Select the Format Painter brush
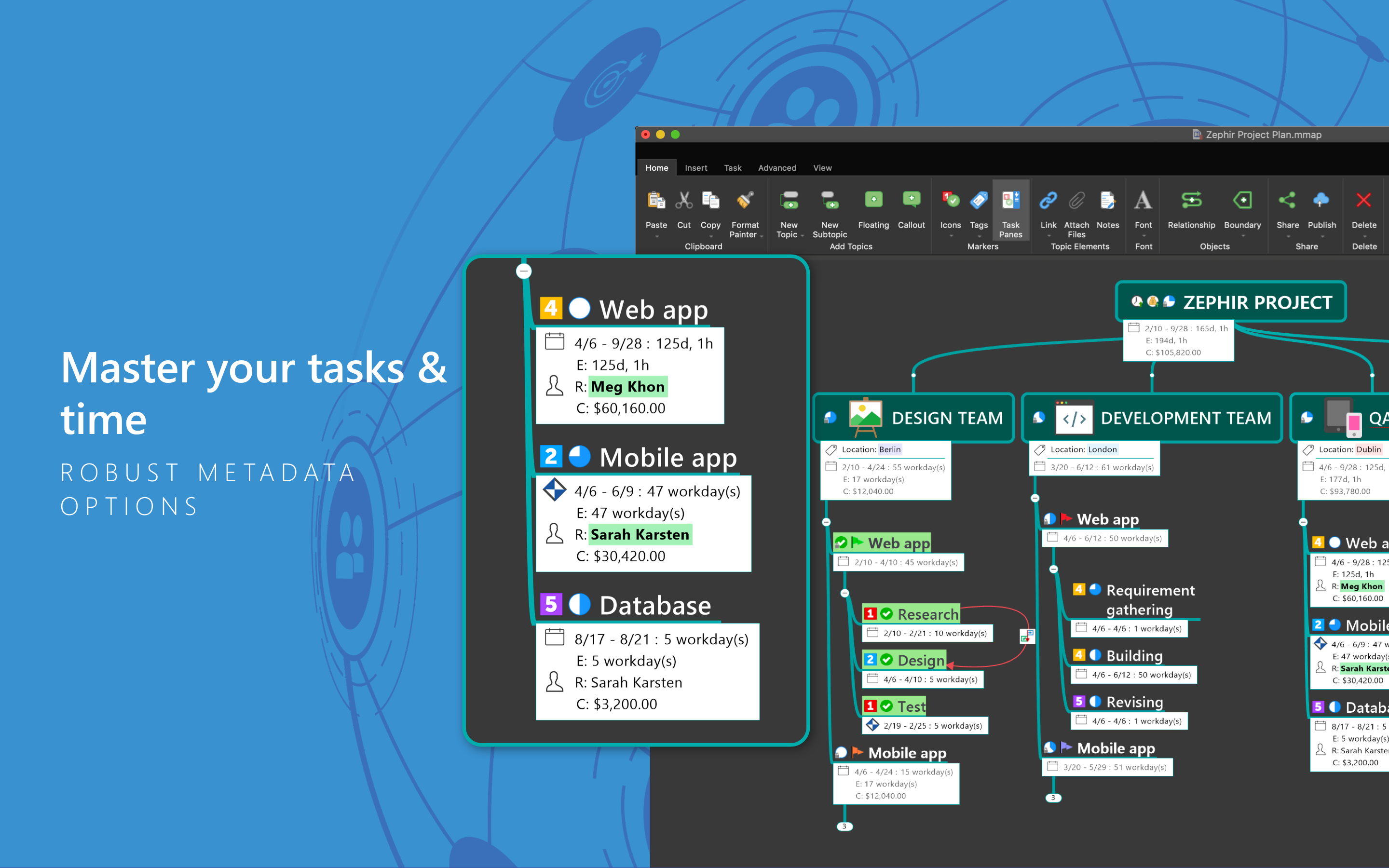The height and width of the screenshot is (868, 1389). tap(745, 200)
